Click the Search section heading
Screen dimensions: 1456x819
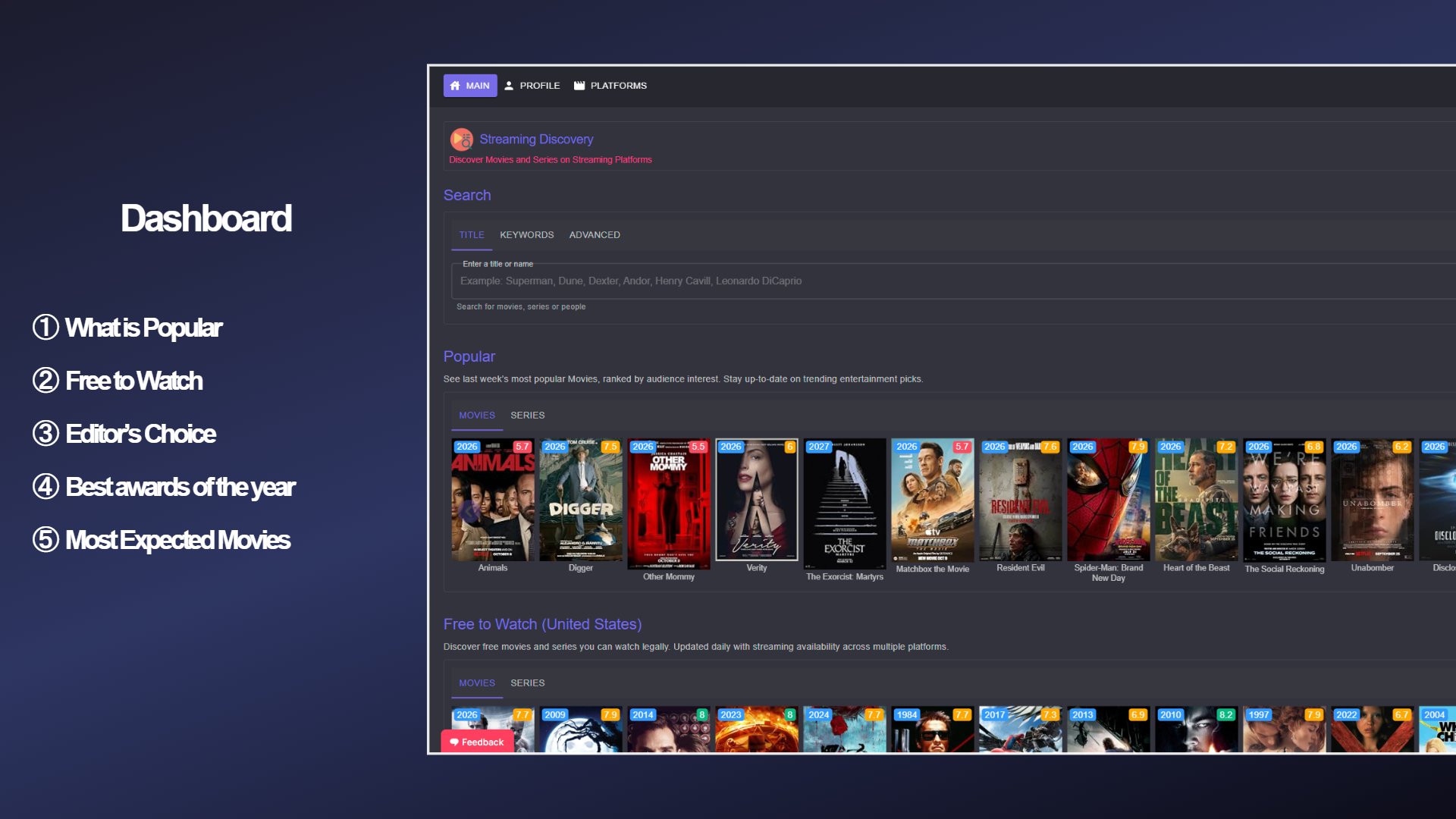[467, 195]
